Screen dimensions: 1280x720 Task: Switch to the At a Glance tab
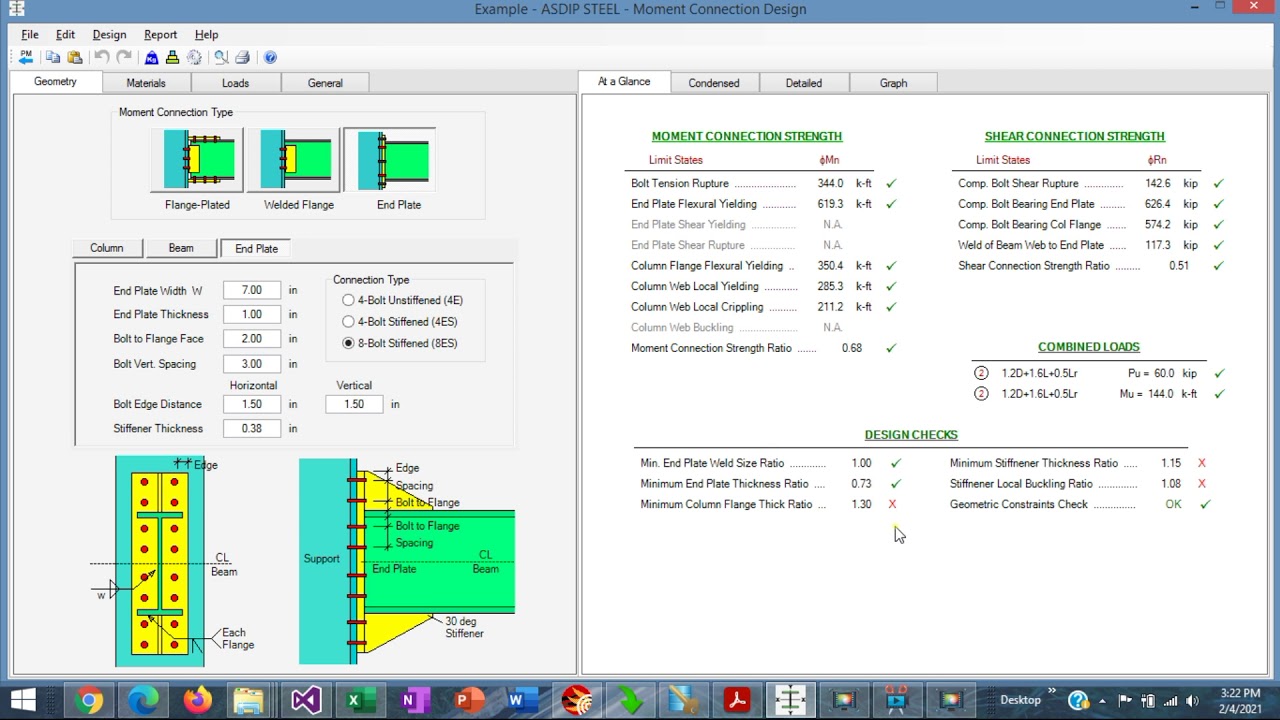coord(624,82)
